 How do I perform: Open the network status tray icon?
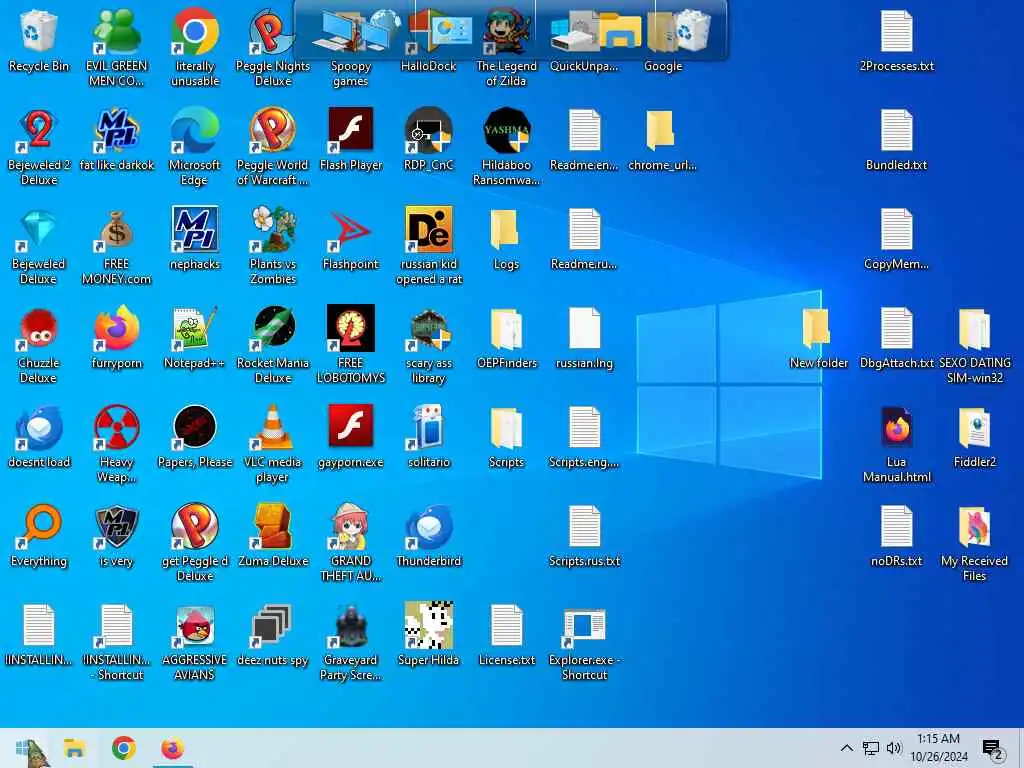[871, 748]
